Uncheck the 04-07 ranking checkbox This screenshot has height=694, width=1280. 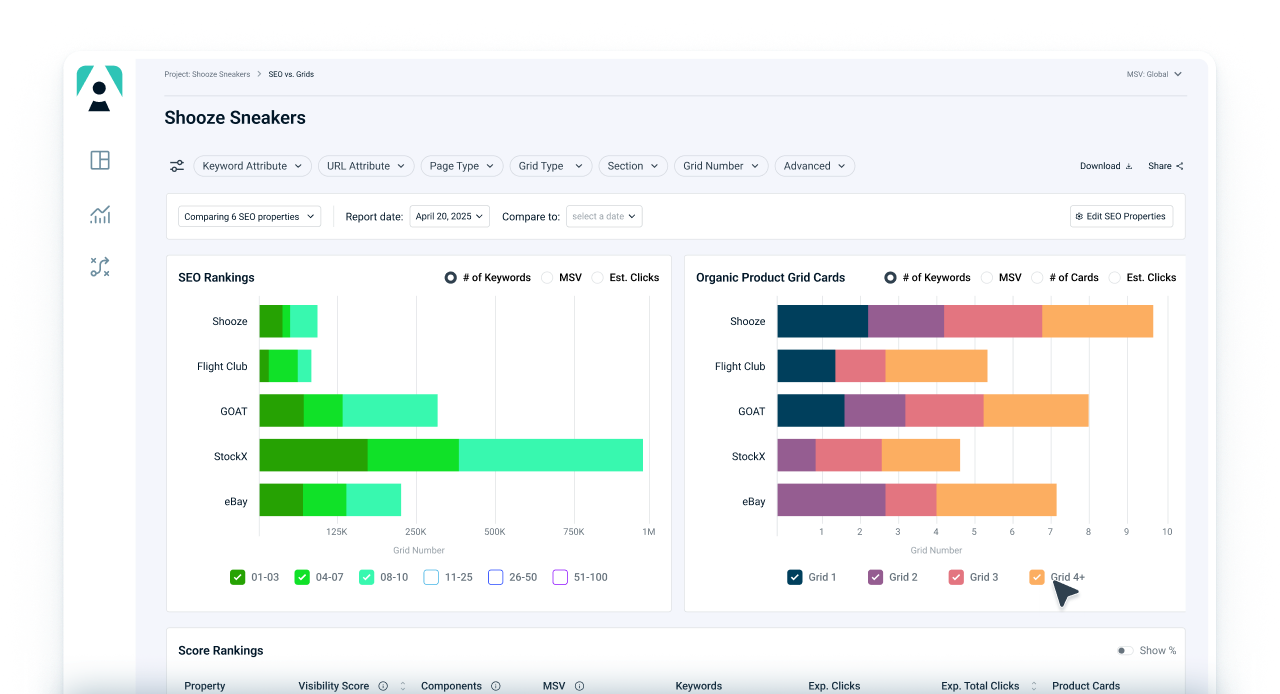(x=302, y=577)
